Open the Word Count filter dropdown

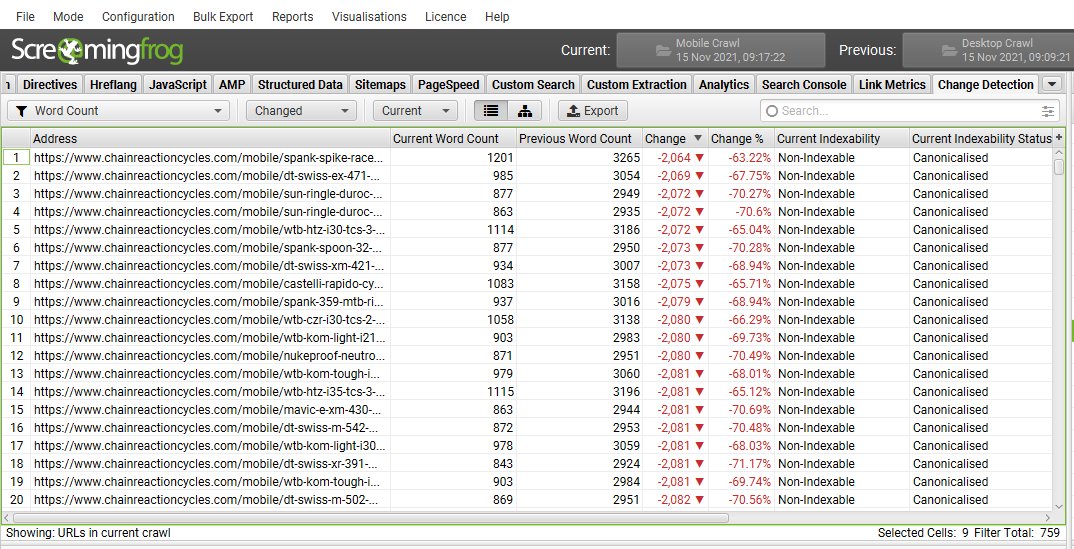[118, 110]
